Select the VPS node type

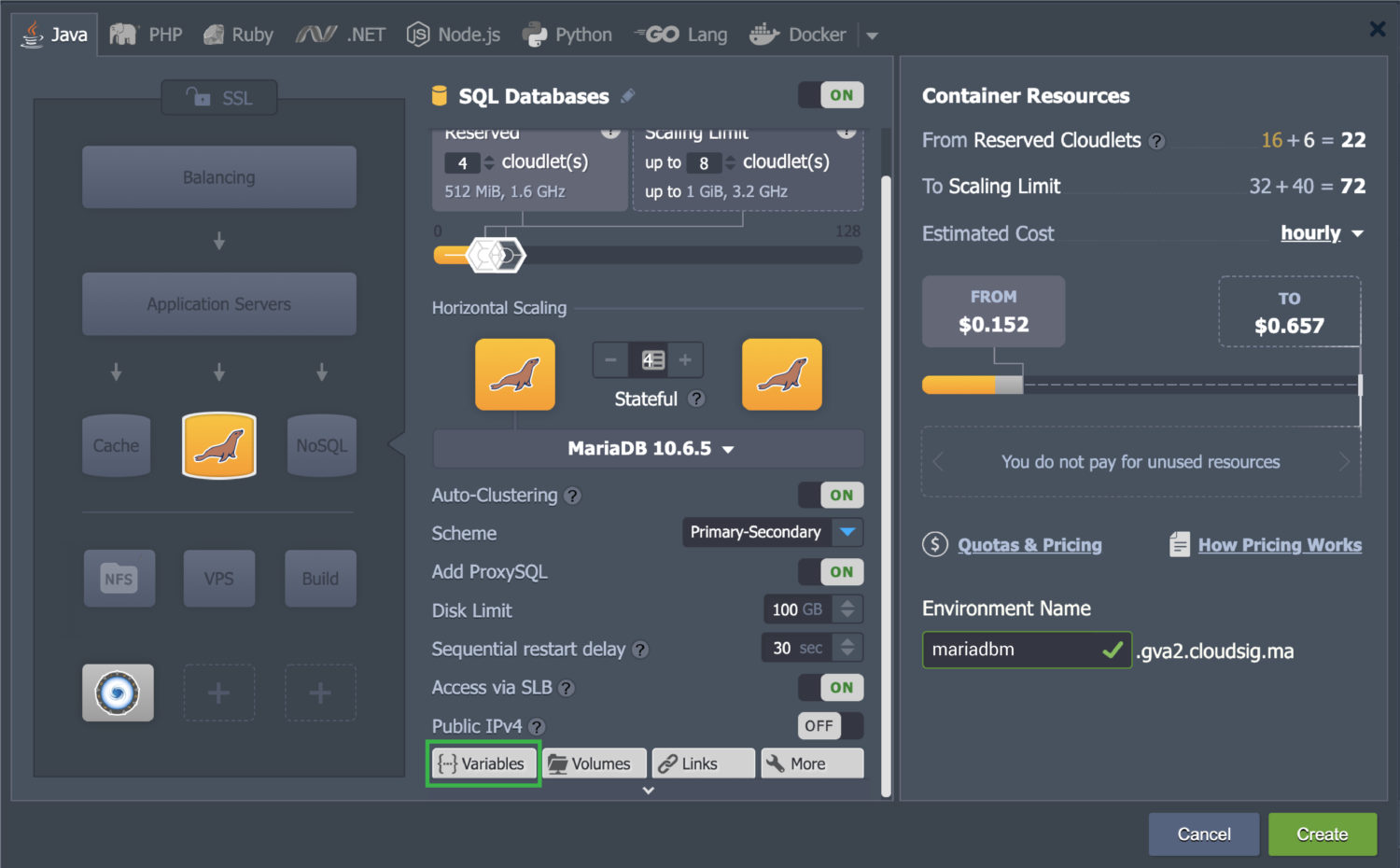218,578
